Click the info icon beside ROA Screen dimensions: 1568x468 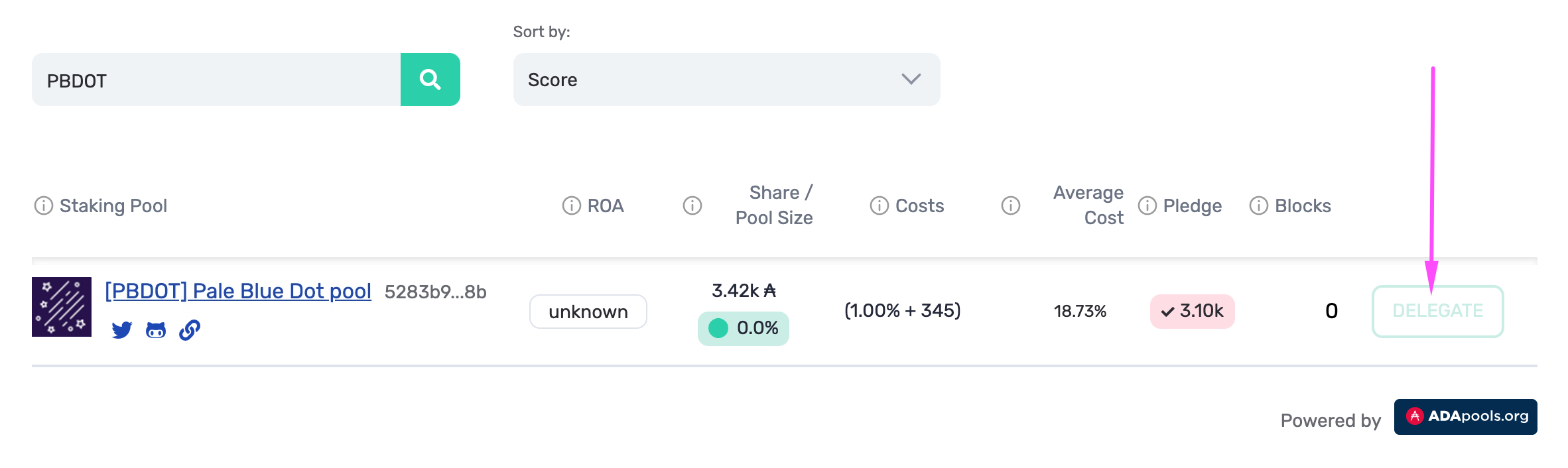[571, 205]
